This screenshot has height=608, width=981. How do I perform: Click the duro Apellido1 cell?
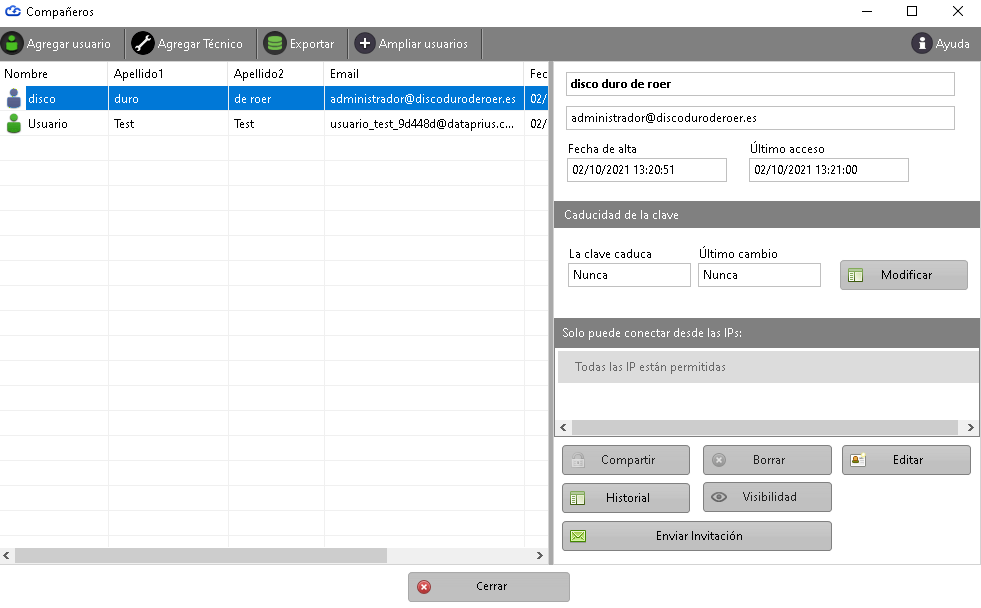coord(168,99)
